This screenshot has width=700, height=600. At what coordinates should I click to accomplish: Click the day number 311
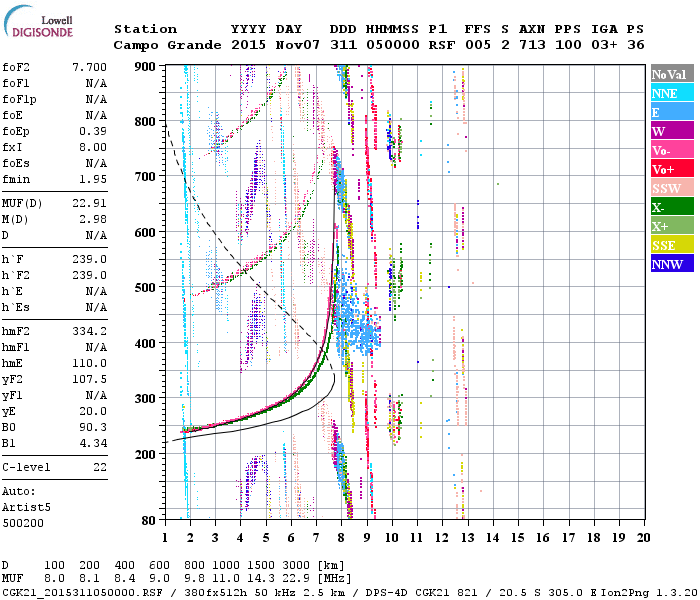click(343, 45)
